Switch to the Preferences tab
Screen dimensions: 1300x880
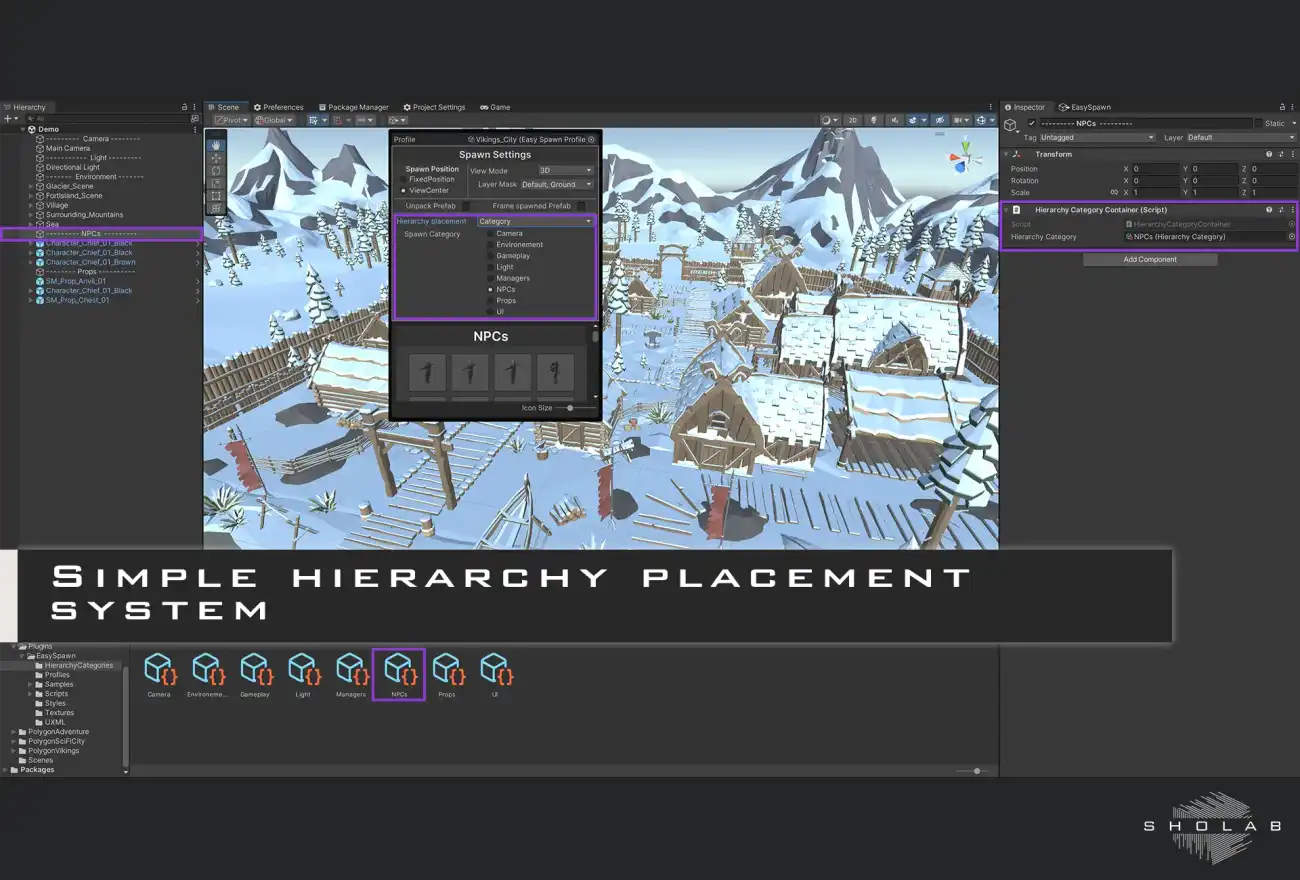(x=278, y=107)
